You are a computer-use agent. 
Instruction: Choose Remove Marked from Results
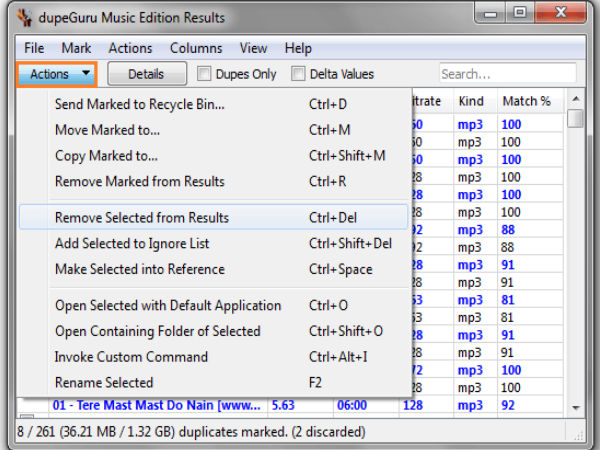coord(214,181)
